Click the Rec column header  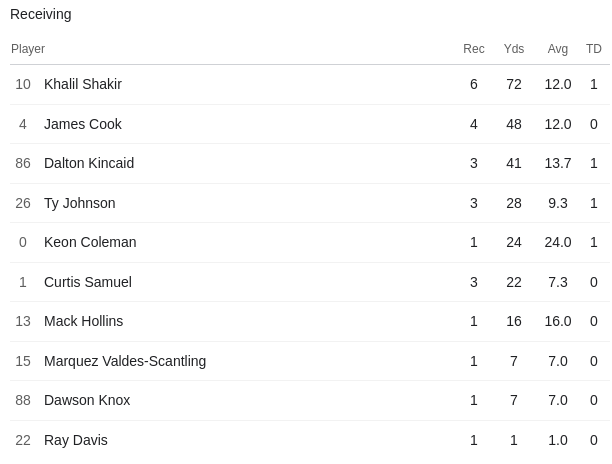click(474, 49)
